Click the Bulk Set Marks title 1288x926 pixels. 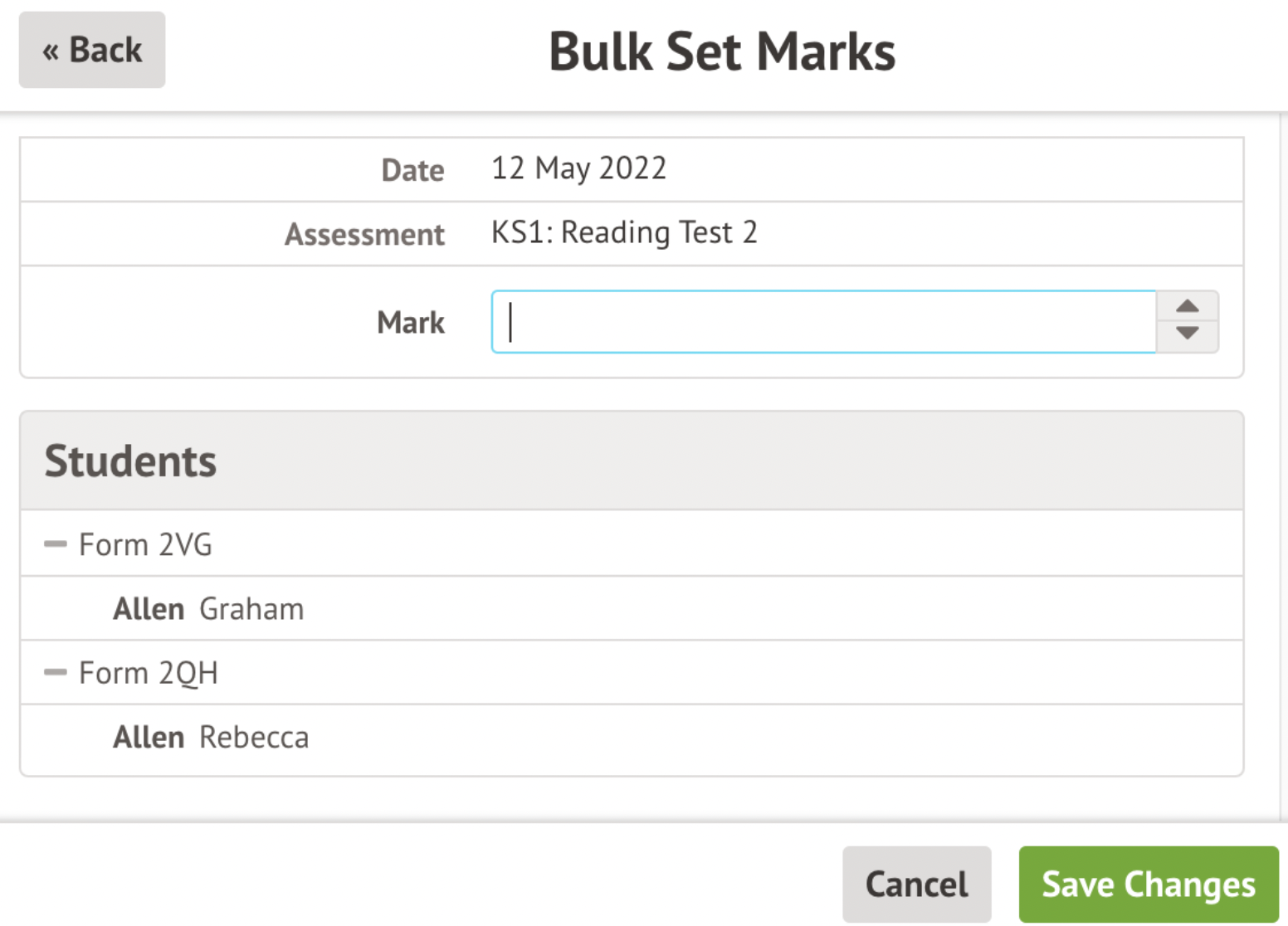[722, 51]
